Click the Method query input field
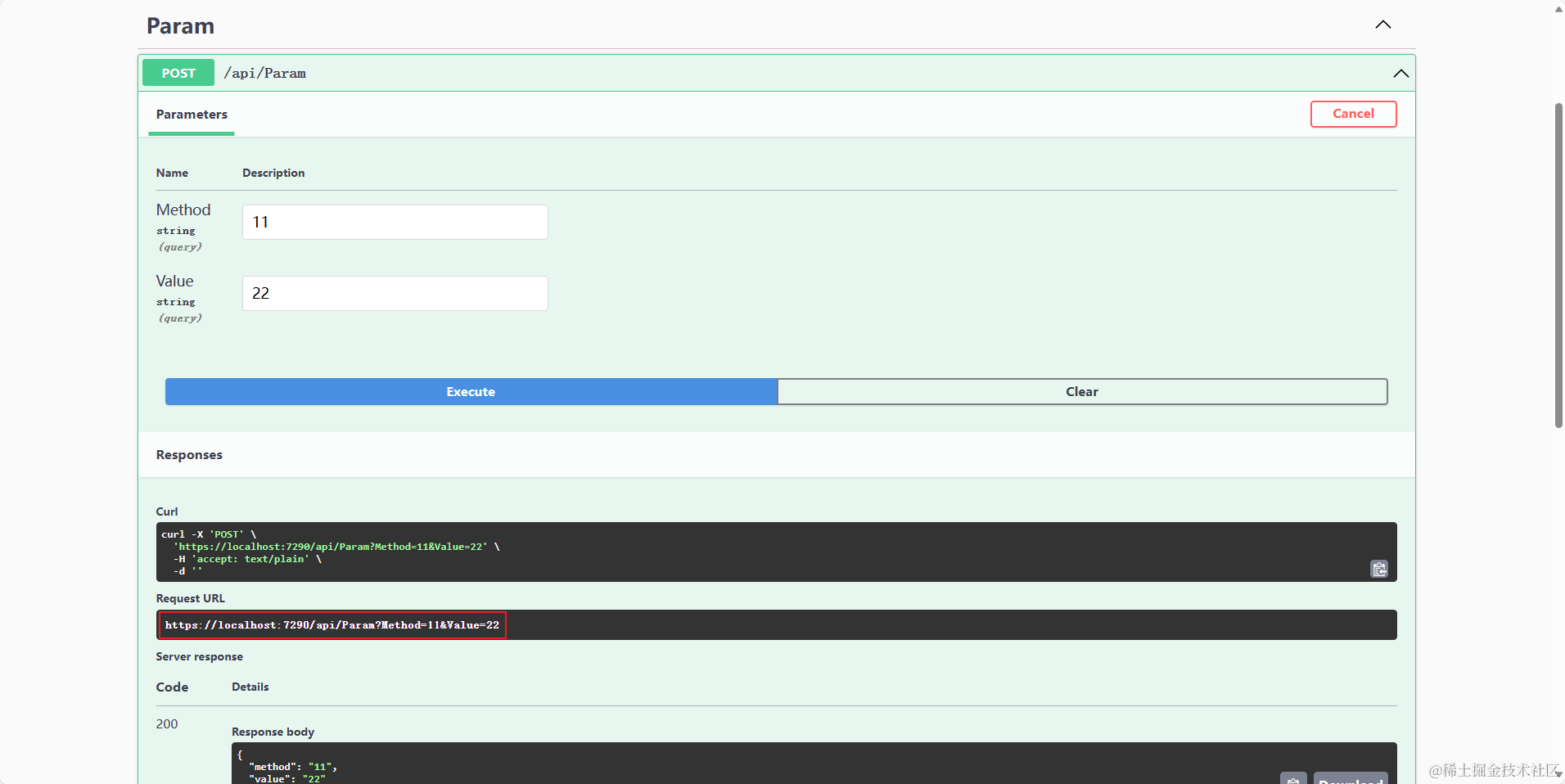This screenshot has height=784, width=1565. pos(395,222)
